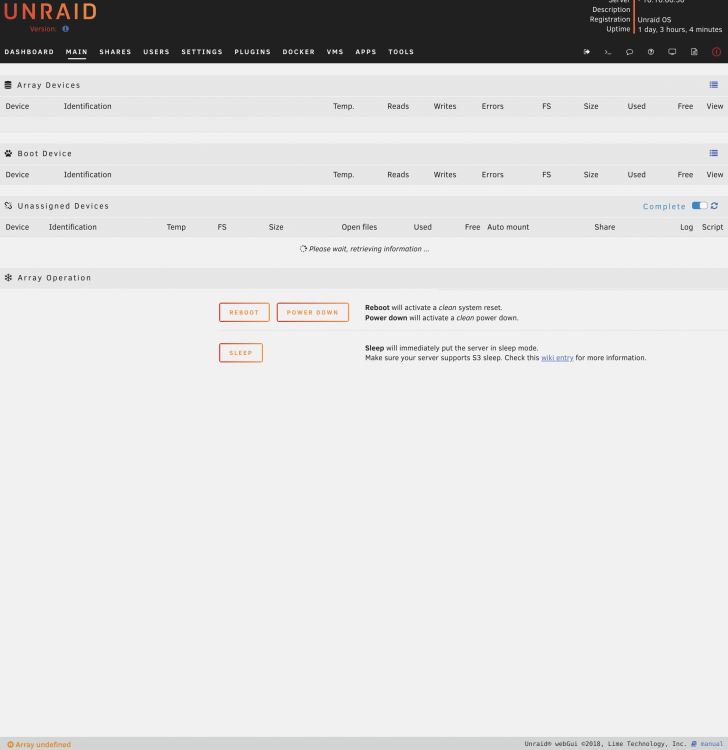
Task: Click Reads header in Array Devices table
Action: (398, 106)
